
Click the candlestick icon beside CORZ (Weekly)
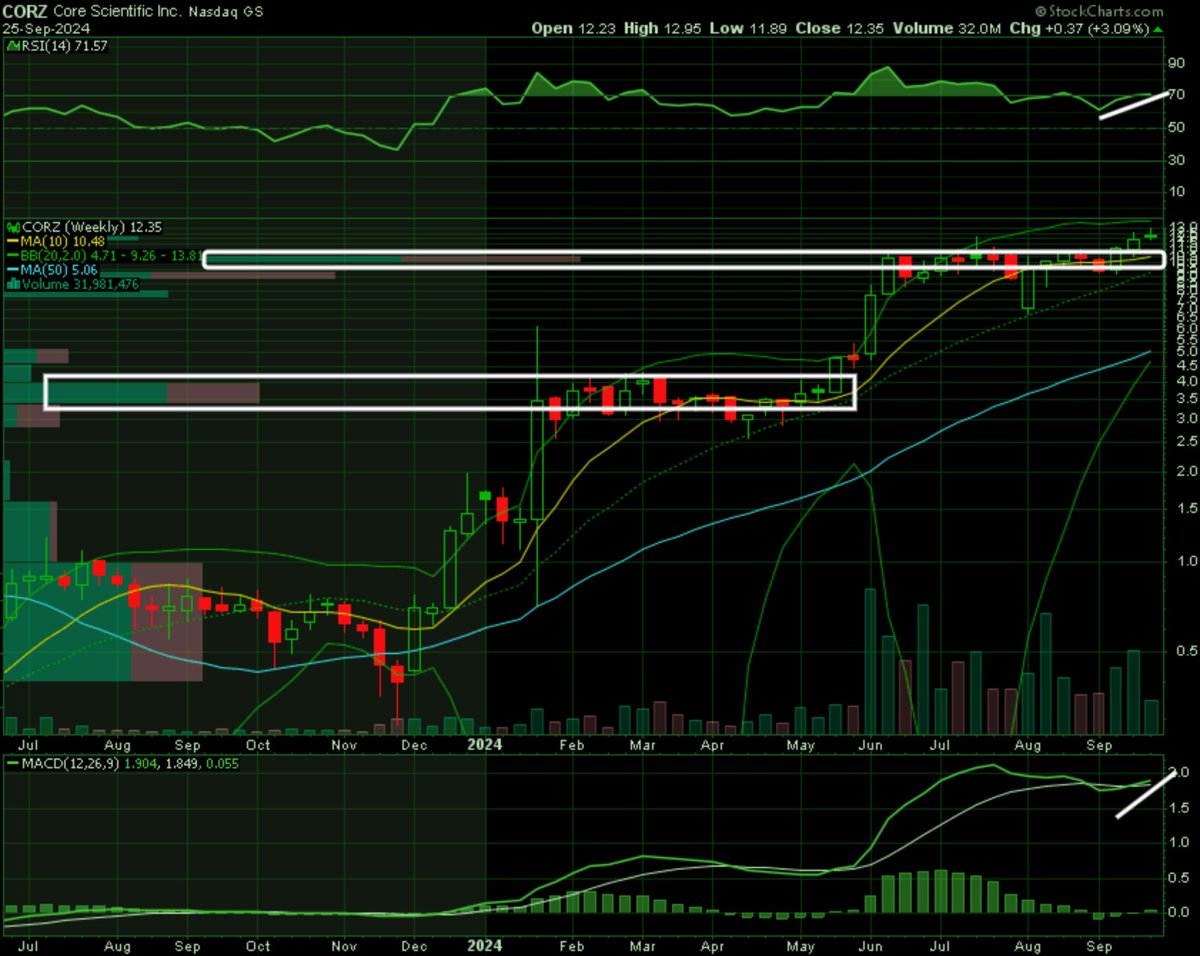click(13, 228)
